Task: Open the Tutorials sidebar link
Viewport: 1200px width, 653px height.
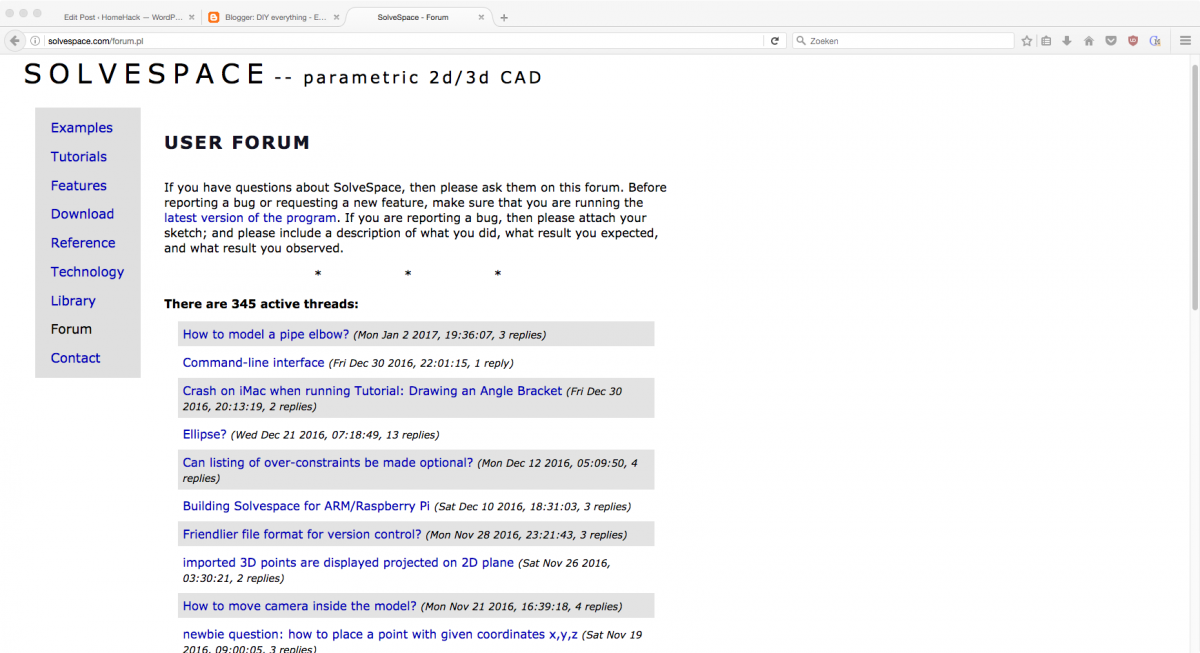Action: click(79, 157)
